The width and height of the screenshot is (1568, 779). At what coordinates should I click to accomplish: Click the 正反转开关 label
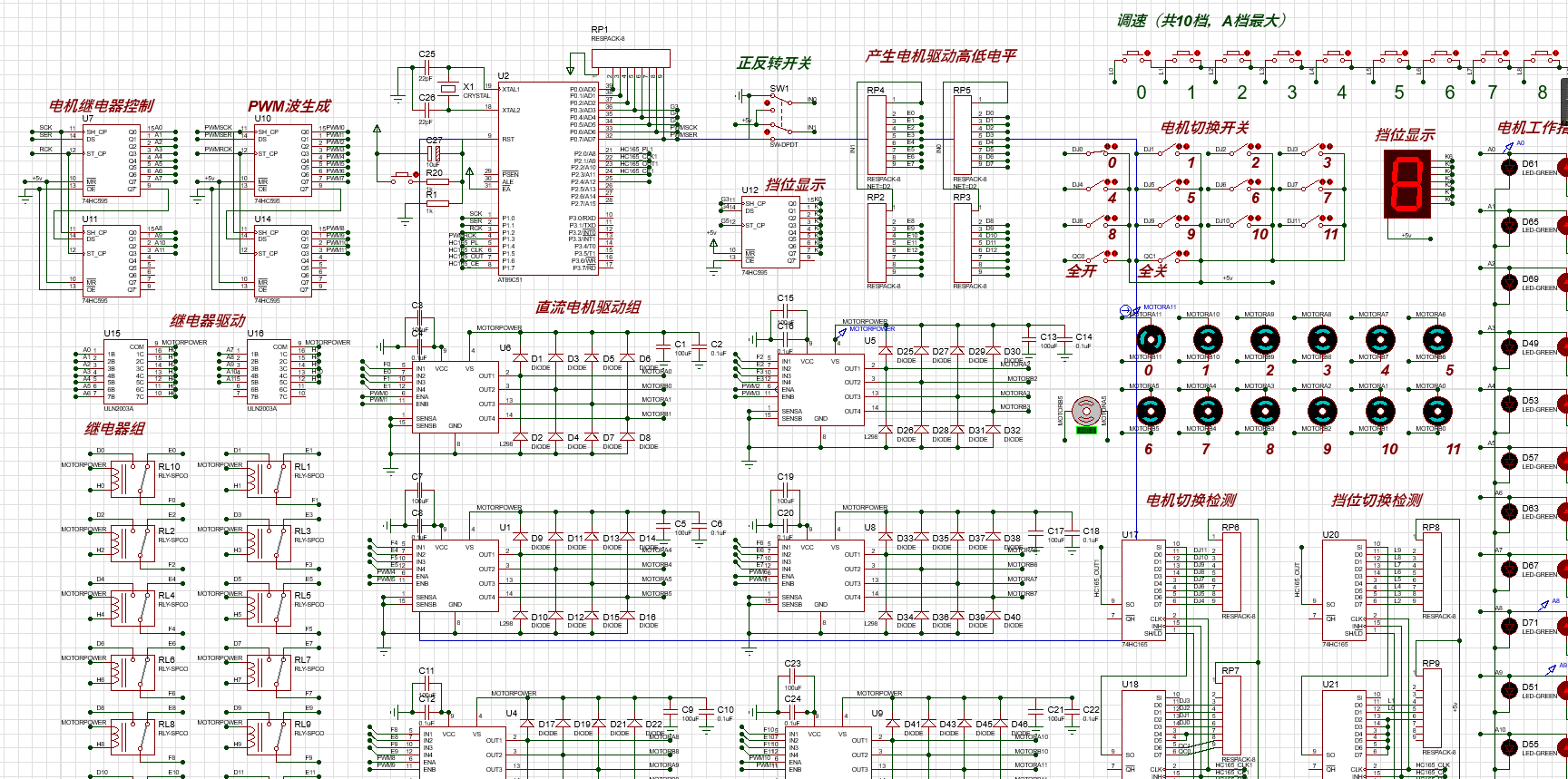point(774,63)
